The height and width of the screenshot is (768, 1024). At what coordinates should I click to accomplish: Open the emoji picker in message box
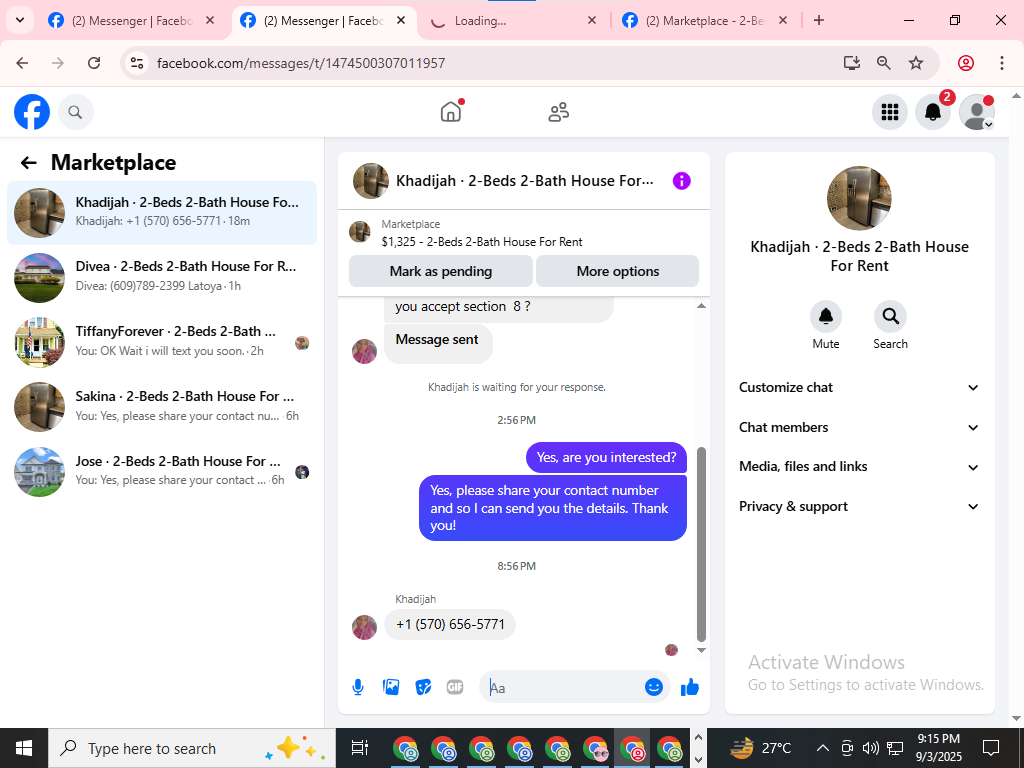(x=654, y=687)
